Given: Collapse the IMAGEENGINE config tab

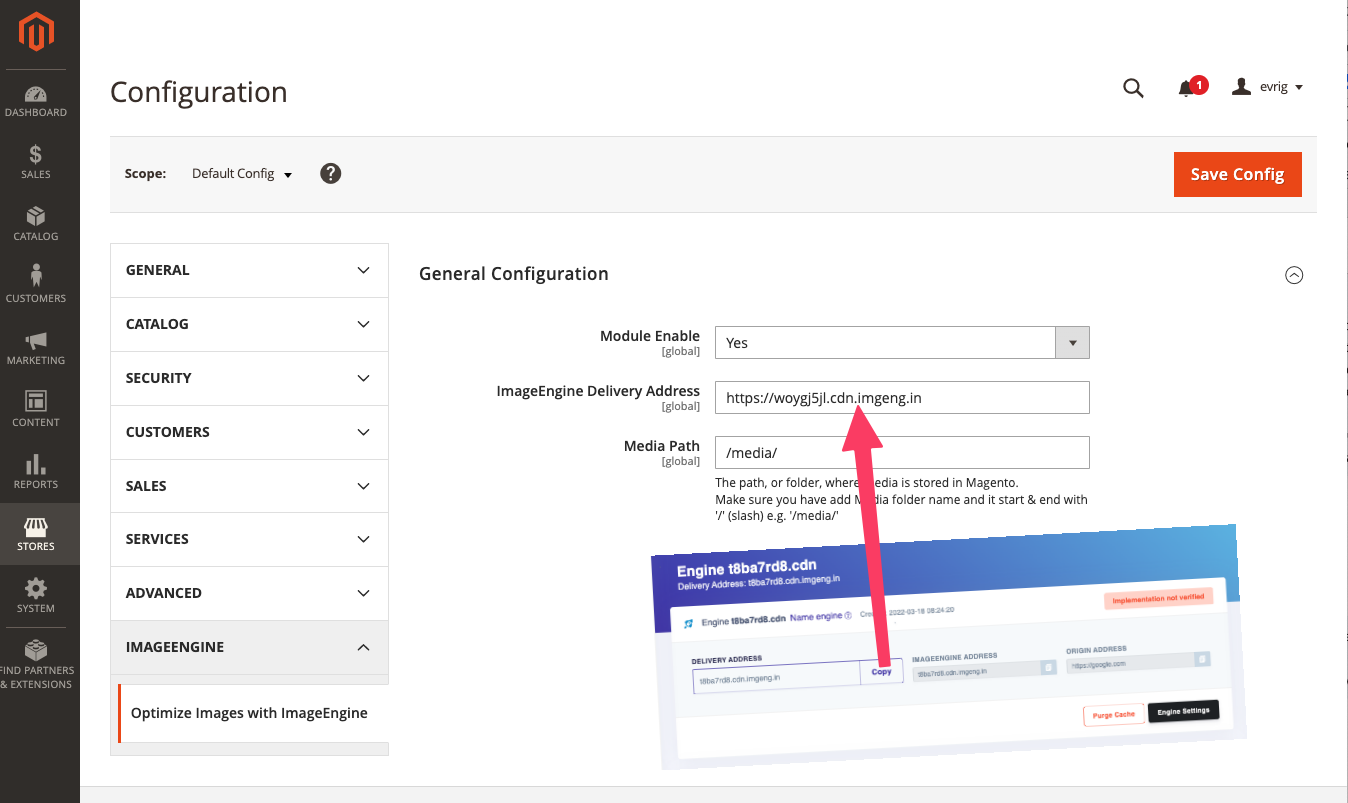Looking at the screenshot, I should point(249,647).
